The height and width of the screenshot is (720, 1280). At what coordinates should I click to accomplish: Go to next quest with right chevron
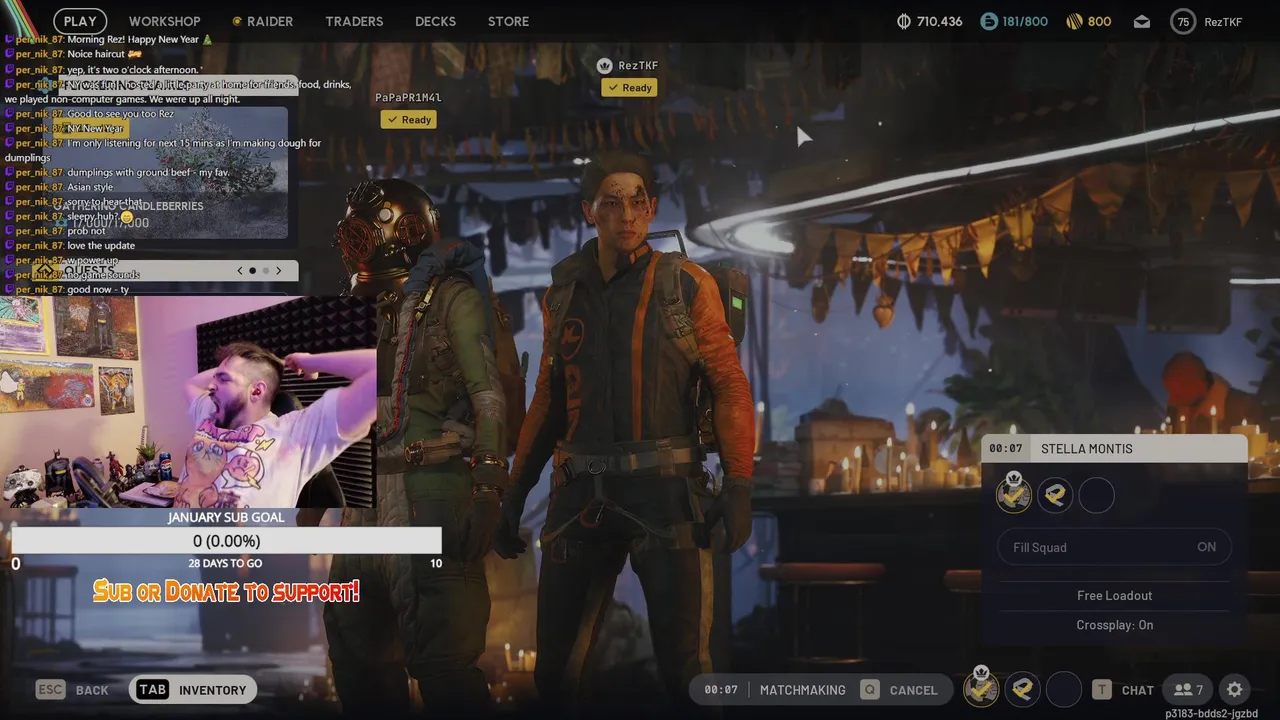(x=279, y=270)
